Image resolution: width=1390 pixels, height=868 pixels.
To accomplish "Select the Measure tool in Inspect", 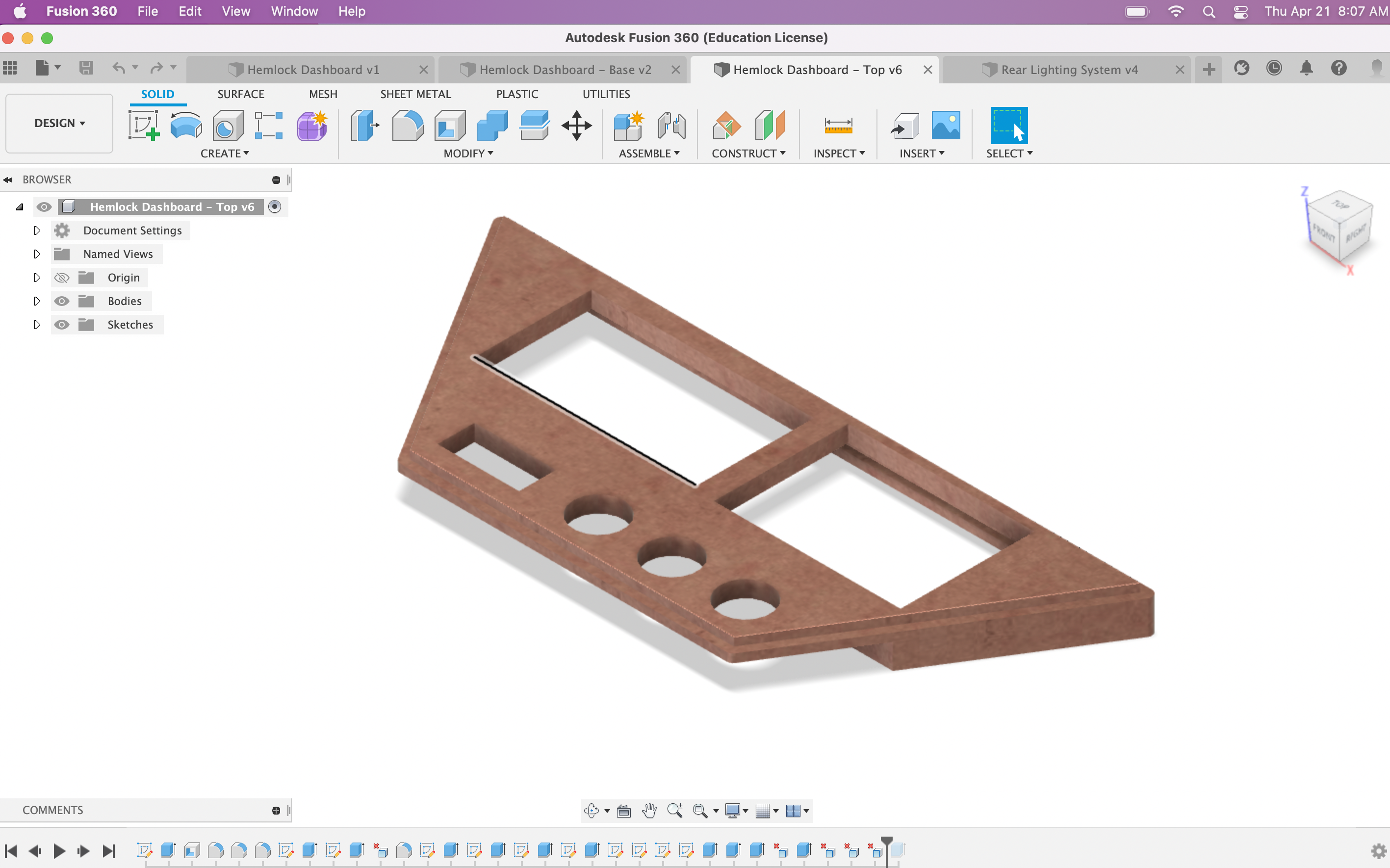I will (x=838, y=125).
